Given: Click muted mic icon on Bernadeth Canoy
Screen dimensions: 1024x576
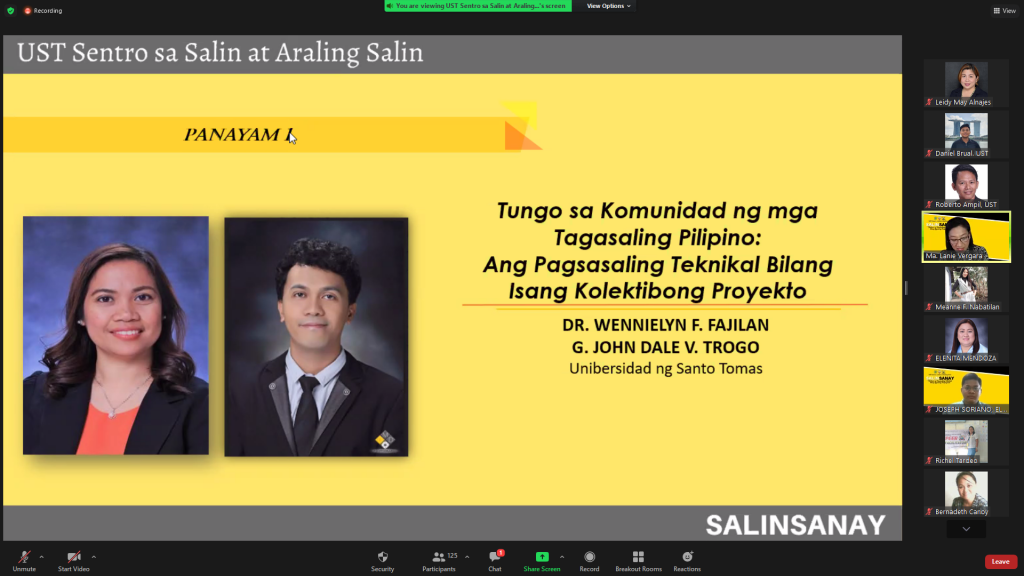Looking at the screenshot, I should [x=929, y=511].
